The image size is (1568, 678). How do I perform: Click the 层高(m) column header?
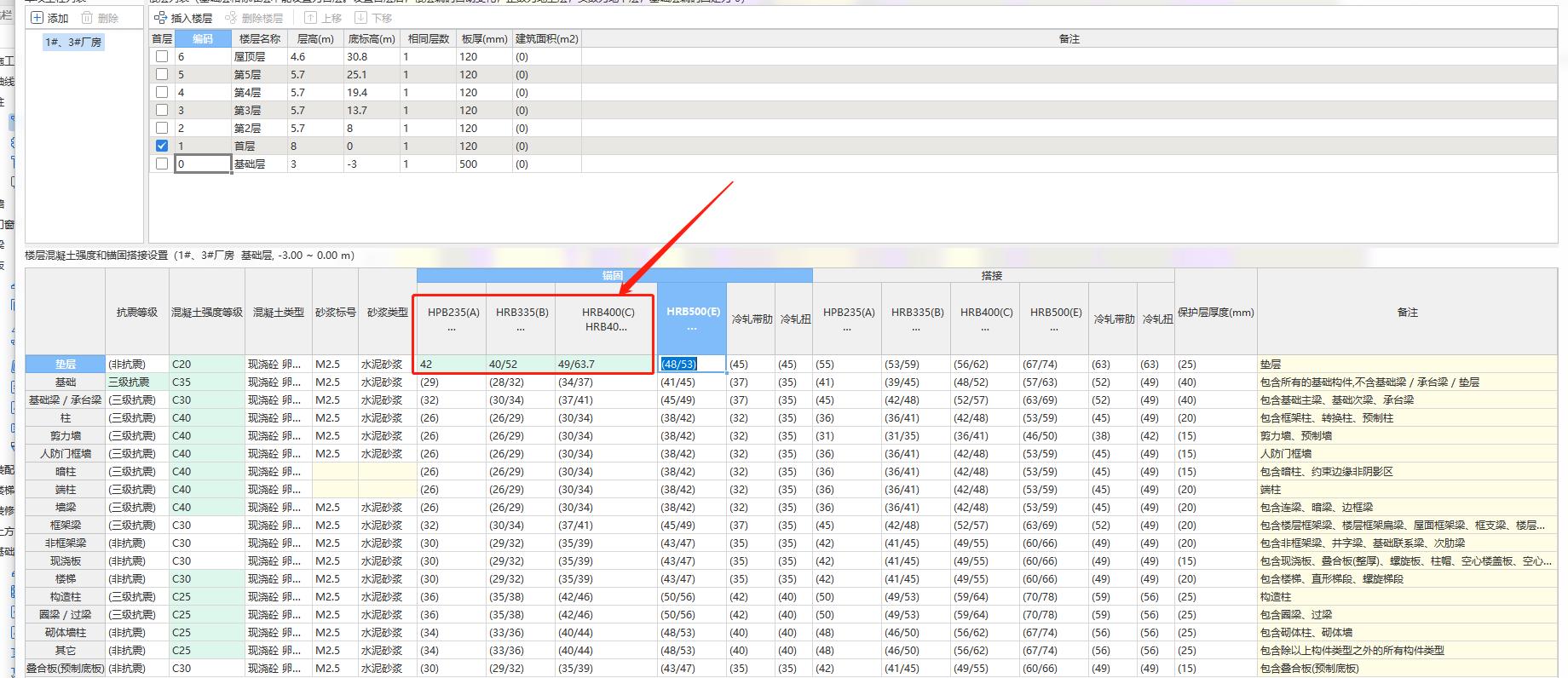coord(315,39)
